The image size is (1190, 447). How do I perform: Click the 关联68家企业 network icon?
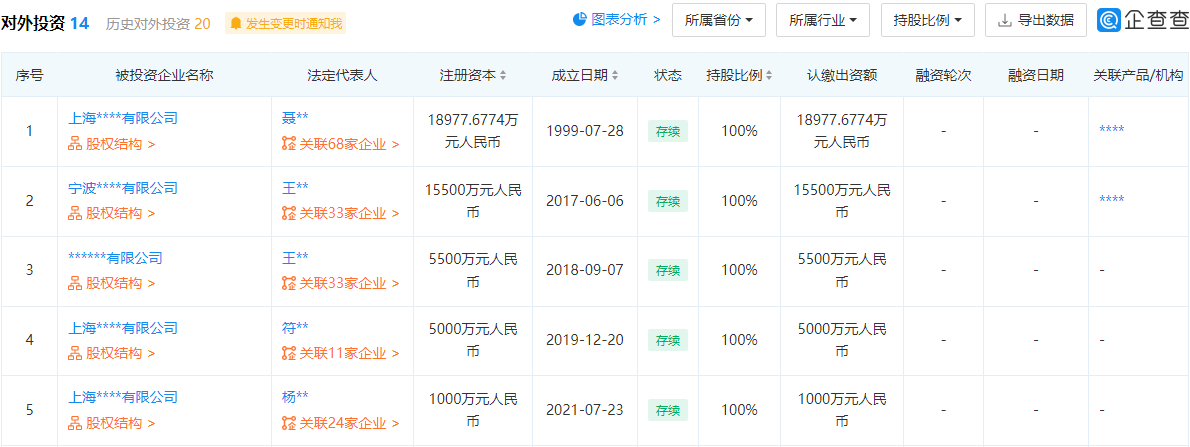coord(289,143)
